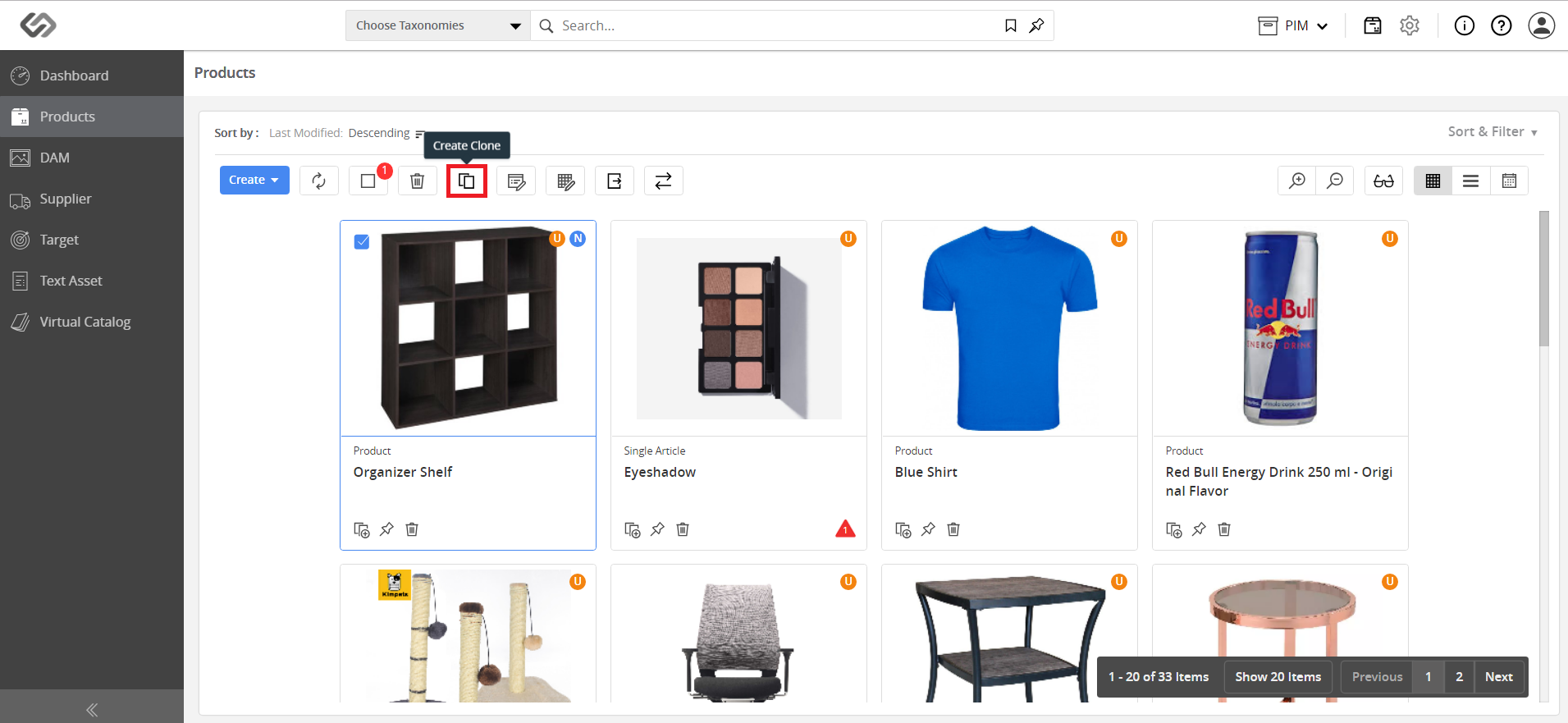The image size is (1568, 723).
Task: Click the clone icon on the Red Bull card
Action: coord(1174,529)
